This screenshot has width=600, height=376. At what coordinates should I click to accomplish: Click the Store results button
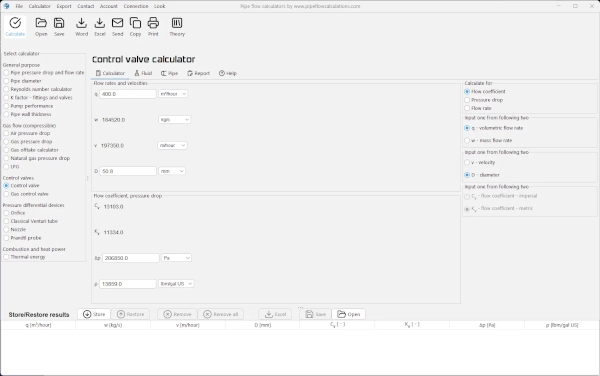(x=94, y=314)
